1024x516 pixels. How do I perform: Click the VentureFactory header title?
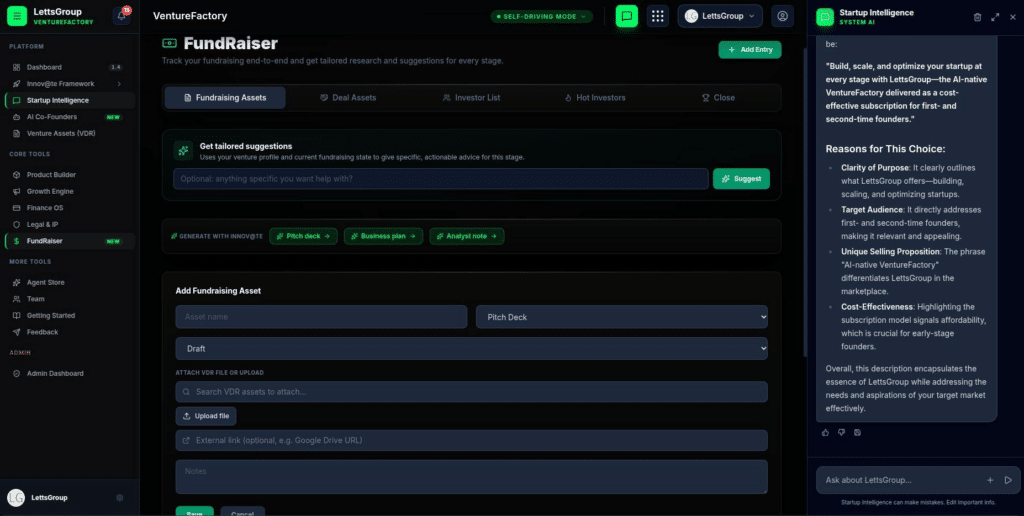[190, 16]
